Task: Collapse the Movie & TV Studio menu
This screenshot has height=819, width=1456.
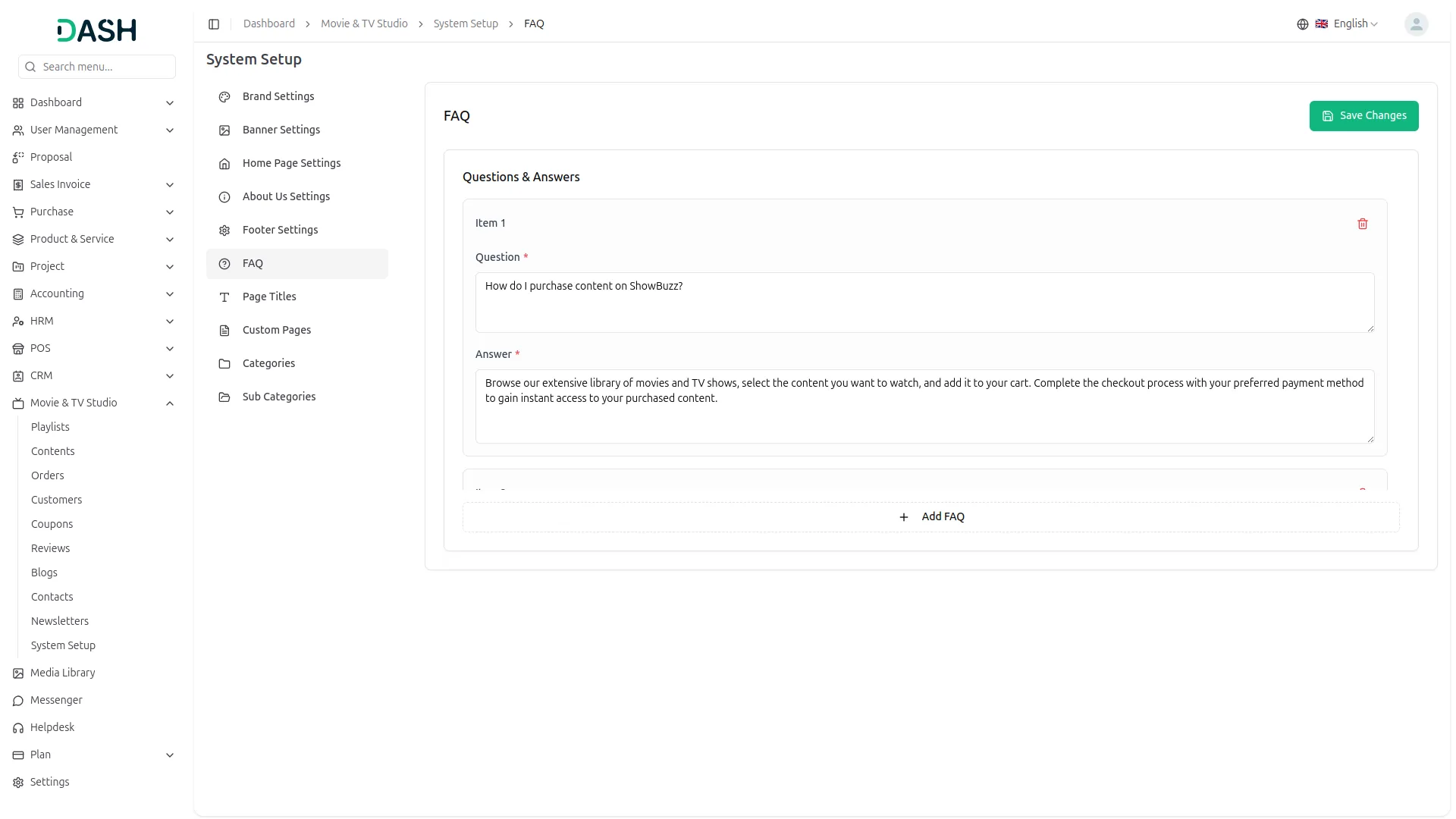Action: (170, 403)
